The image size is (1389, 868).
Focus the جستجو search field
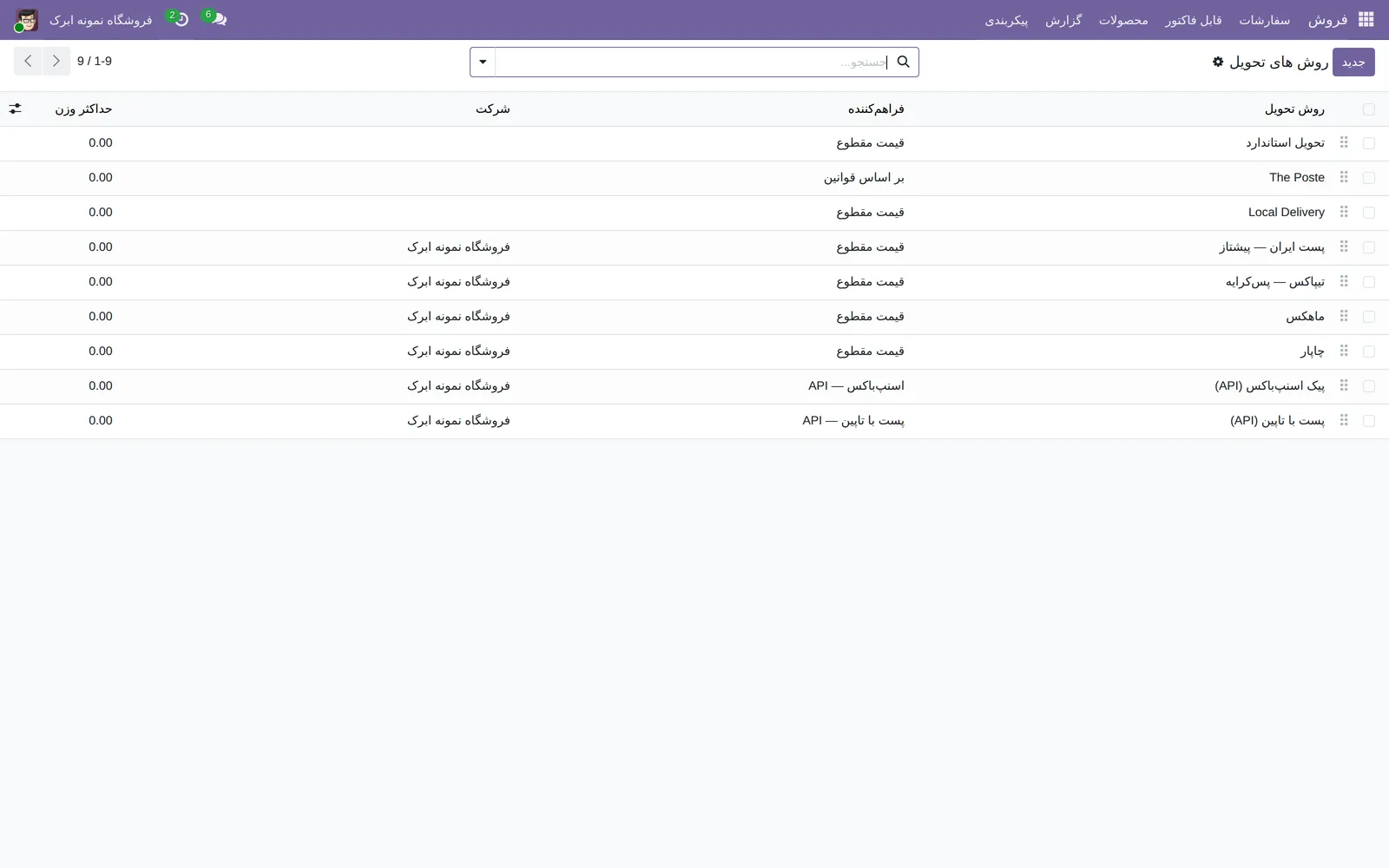[x=694, y=62]
